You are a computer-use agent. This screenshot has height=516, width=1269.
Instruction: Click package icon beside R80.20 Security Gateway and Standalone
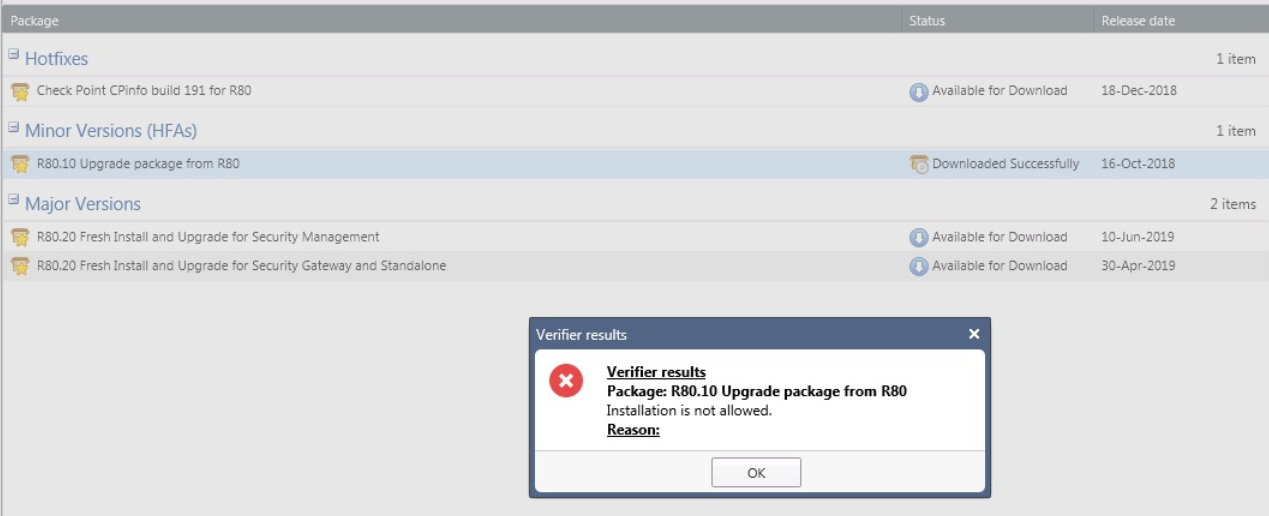20,267
